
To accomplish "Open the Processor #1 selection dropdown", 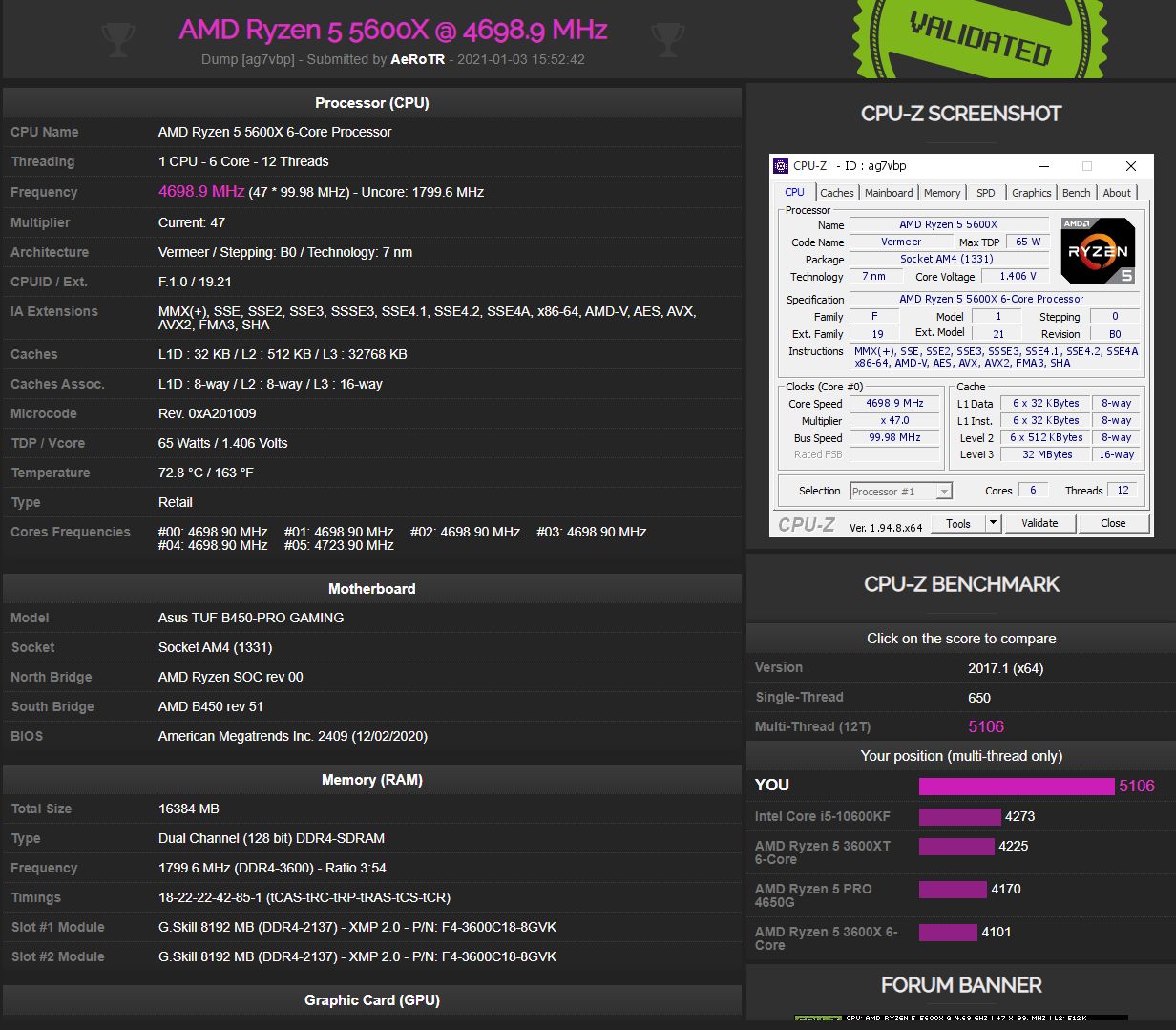I will [901, 491].
